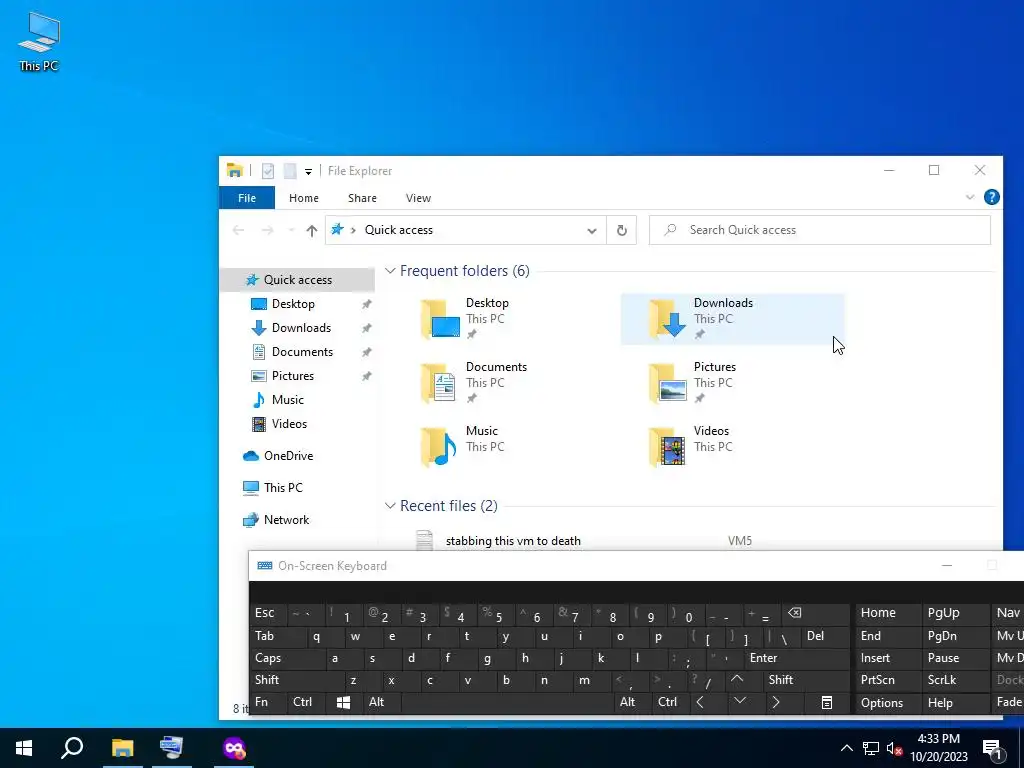1024x768 pixels.
Task: Select Documents in navigation pane
Action: click(302, 352)
